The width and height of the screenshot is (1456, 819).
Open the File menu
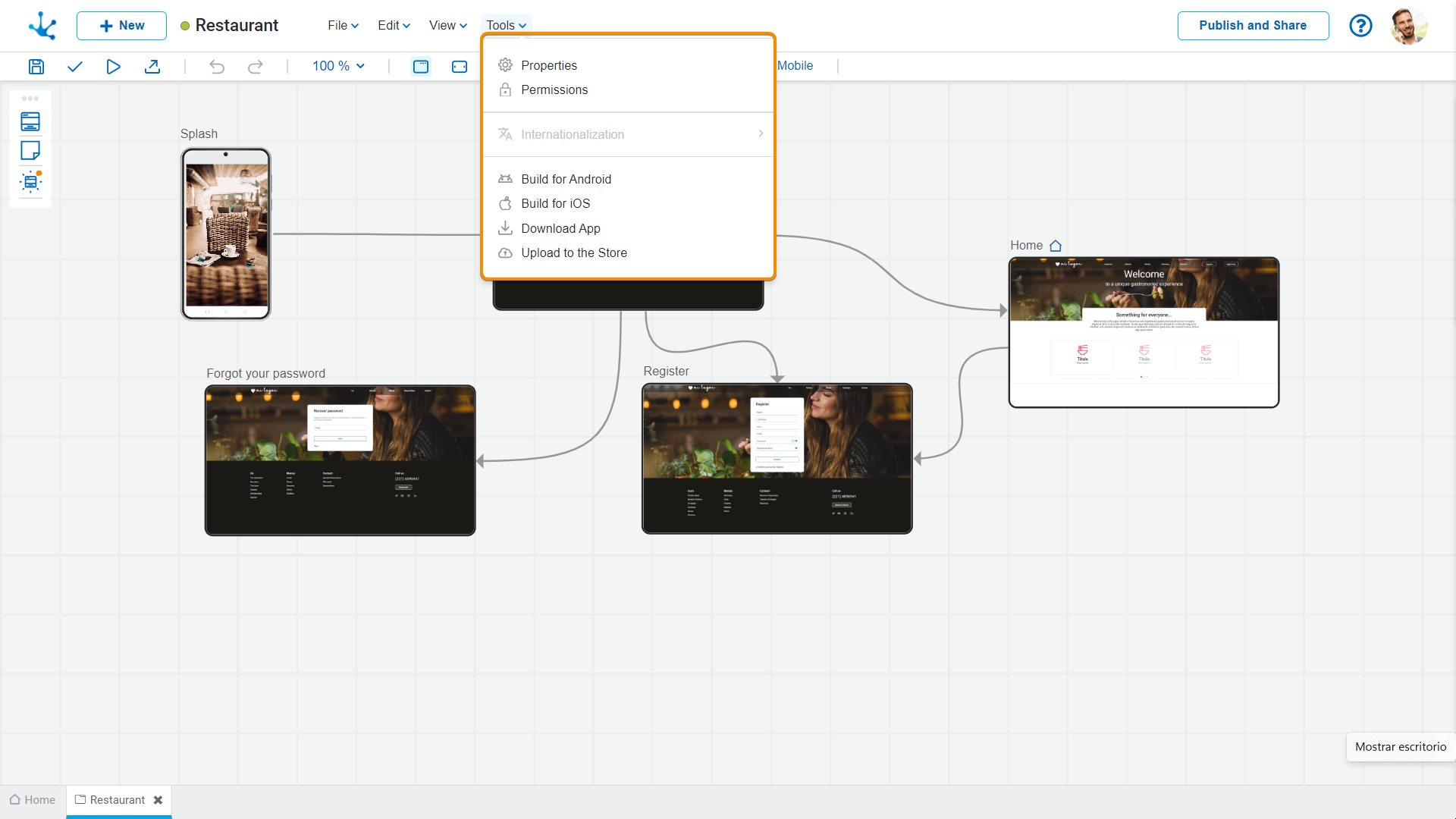[343, 26]
